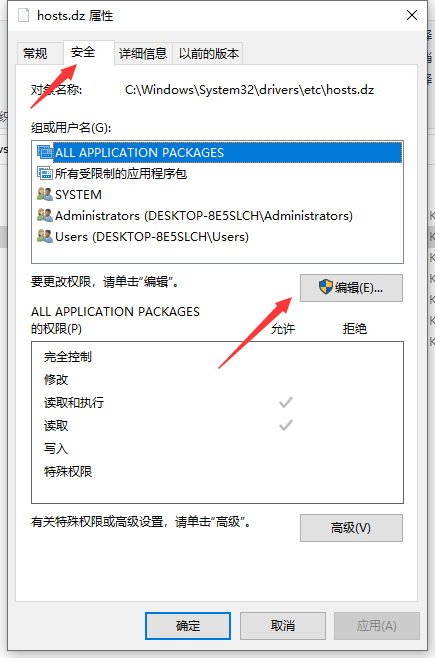The width and height of the screenshot is (435, 658).
Task: Switch to the 以前的版本 tab
Action: [x=208, y=54]
